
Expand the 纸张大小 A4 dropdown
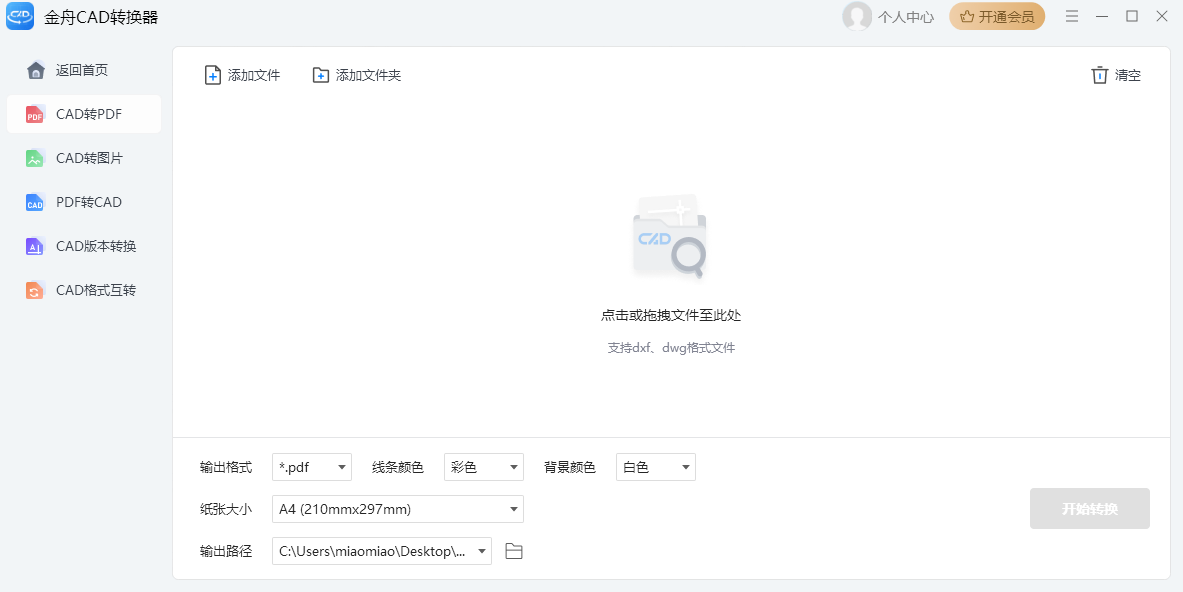click(398, 509)
